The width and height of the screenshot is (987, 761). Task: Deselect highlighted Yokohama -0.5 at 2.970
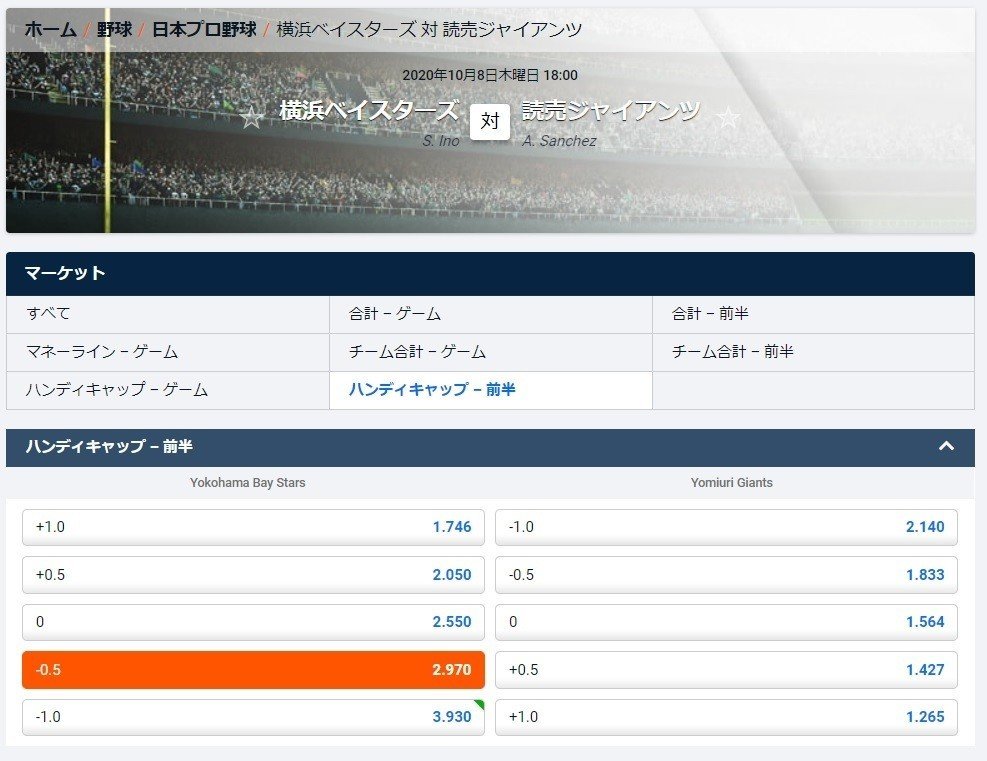253,670
